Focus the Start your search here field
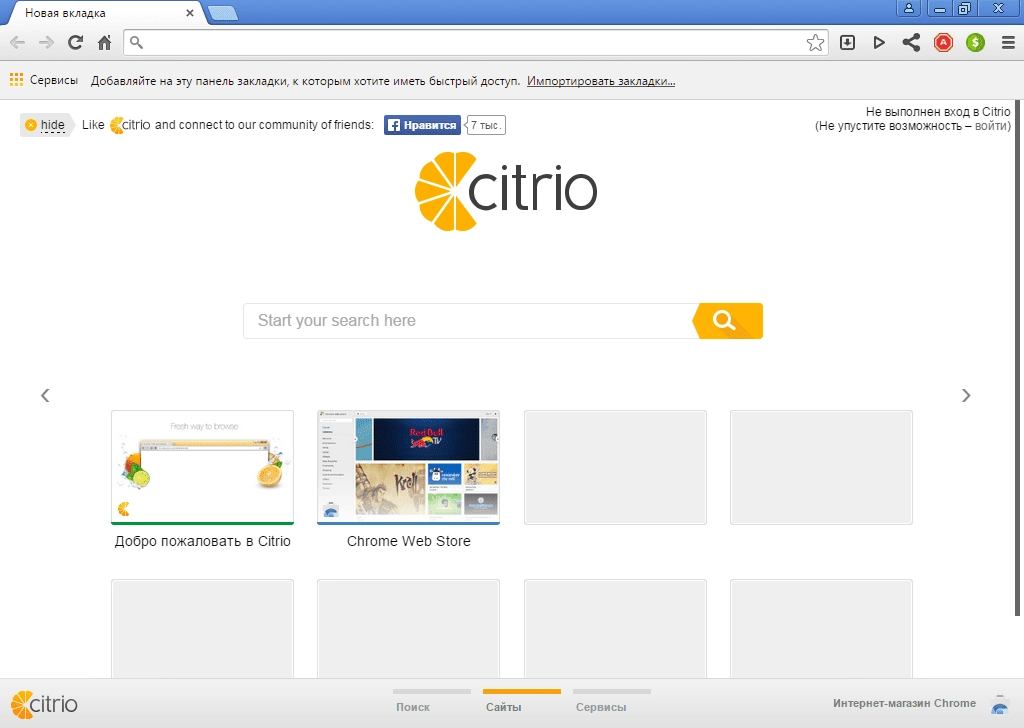Image resolution: width=1024 pixels, height=728 pixels. point(468,321)
